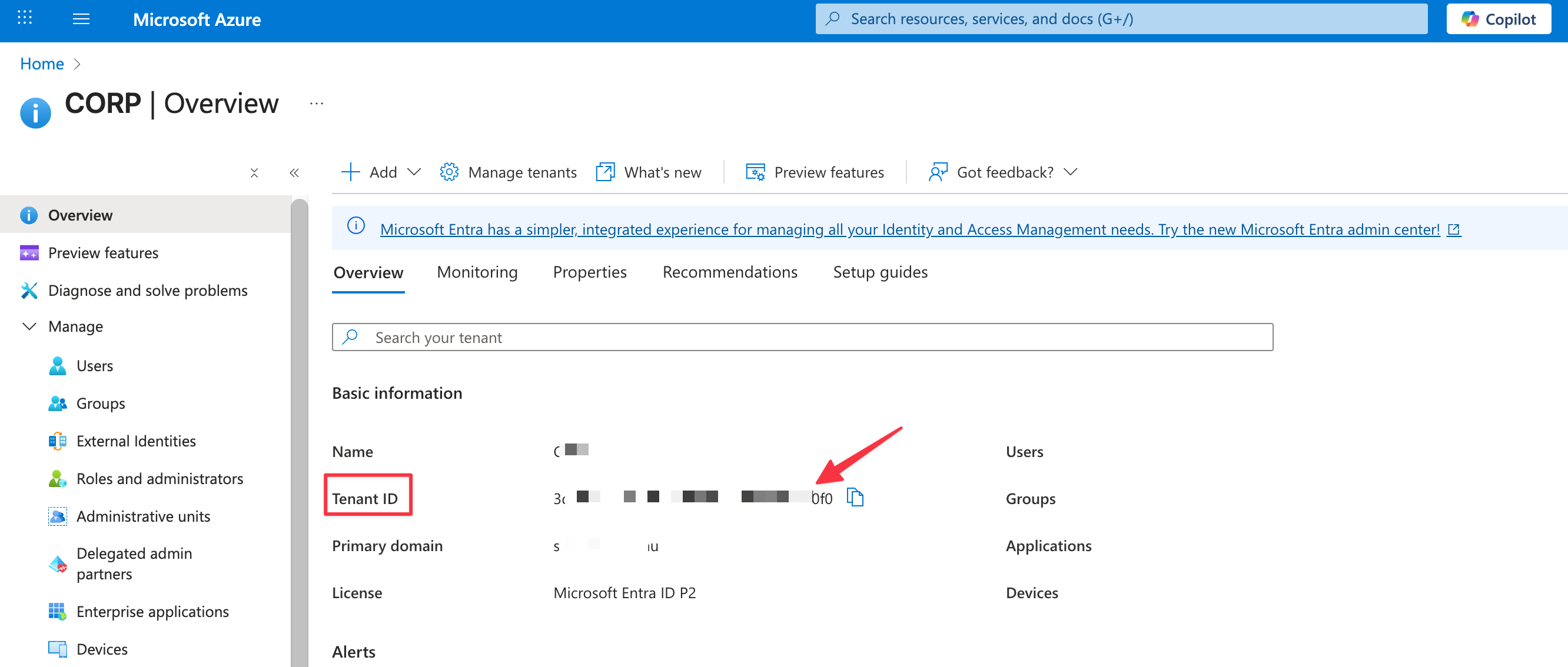This screenshot has height=667, width=1568.
Task: Click the Primary domain label
Action: click(387, 545)
